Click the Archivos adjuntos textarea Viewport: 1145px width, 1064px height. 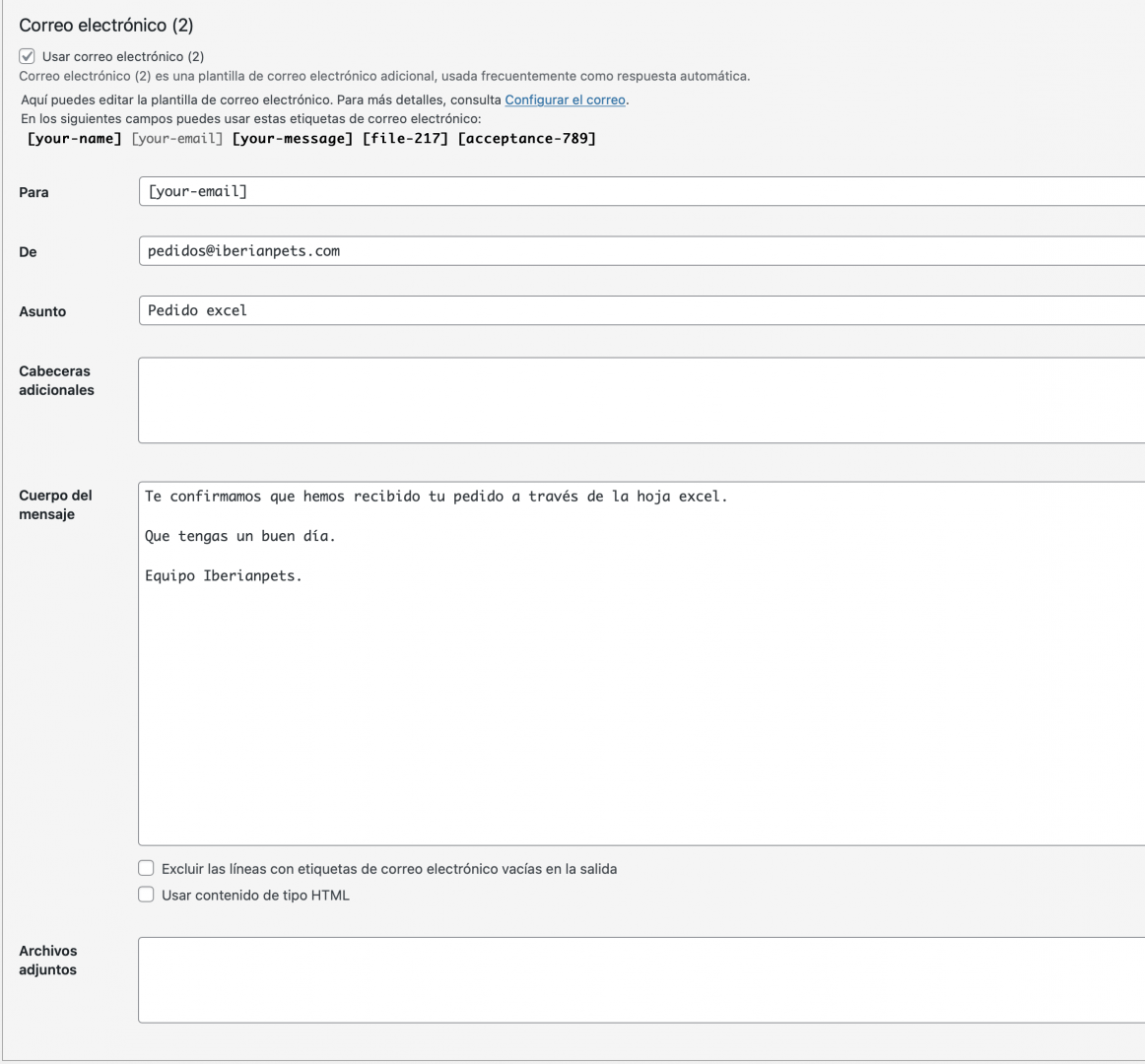coord(641,980)
